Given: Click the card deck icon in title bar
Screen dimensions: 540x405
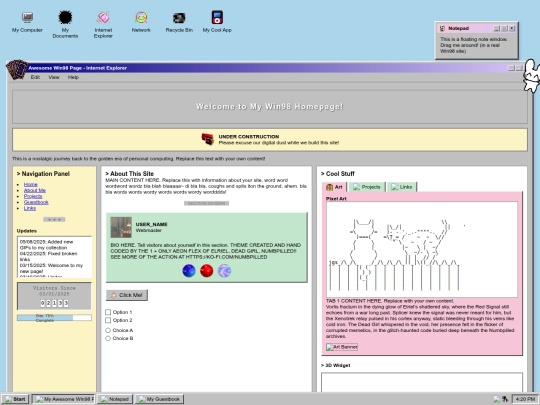Looking at the screenshot, I should point(17,69).
